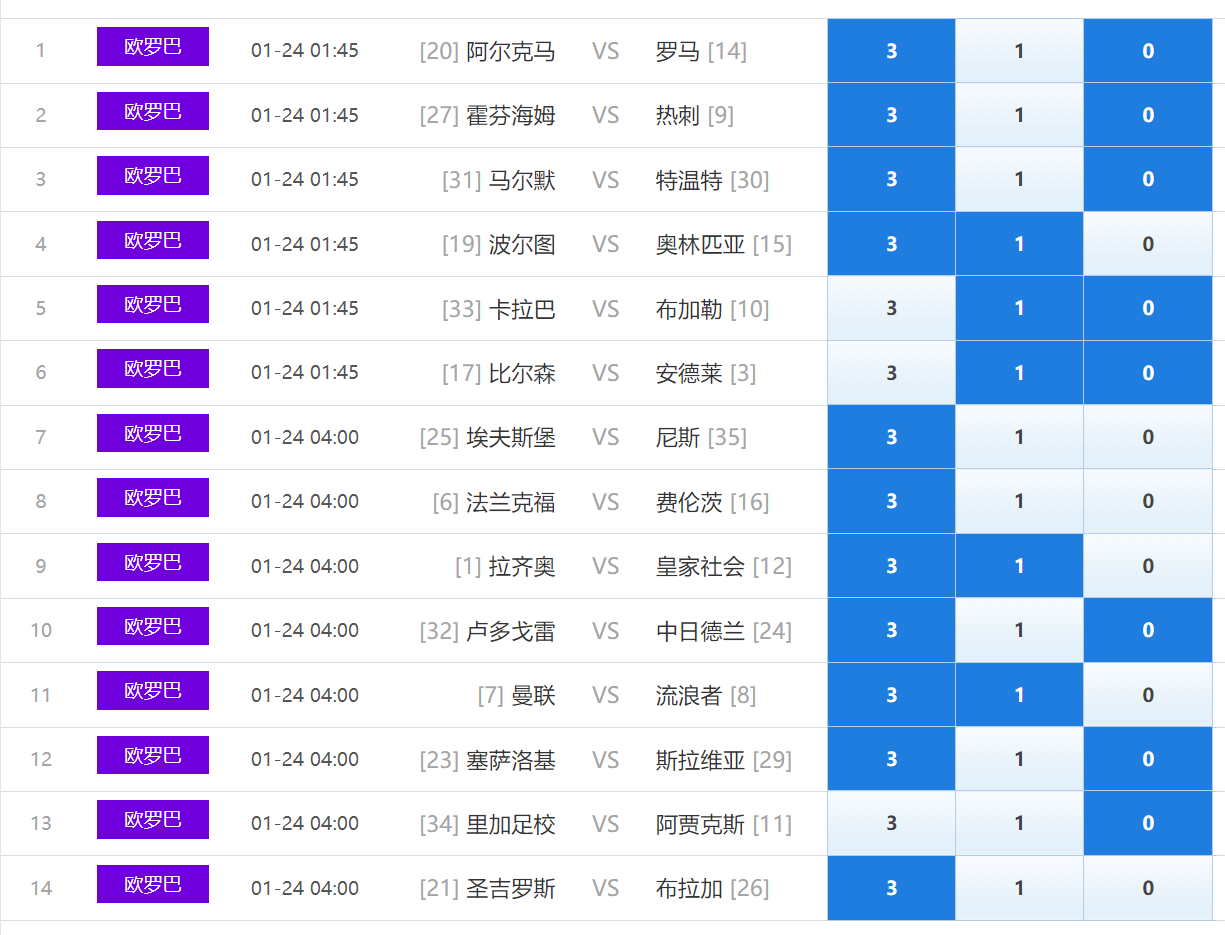Toggle 3 for 圣吉罗斯 vs 布拉加
The height and width of the screenshot is (935, 1225).
pyautogui.click(x=891, y=888)
